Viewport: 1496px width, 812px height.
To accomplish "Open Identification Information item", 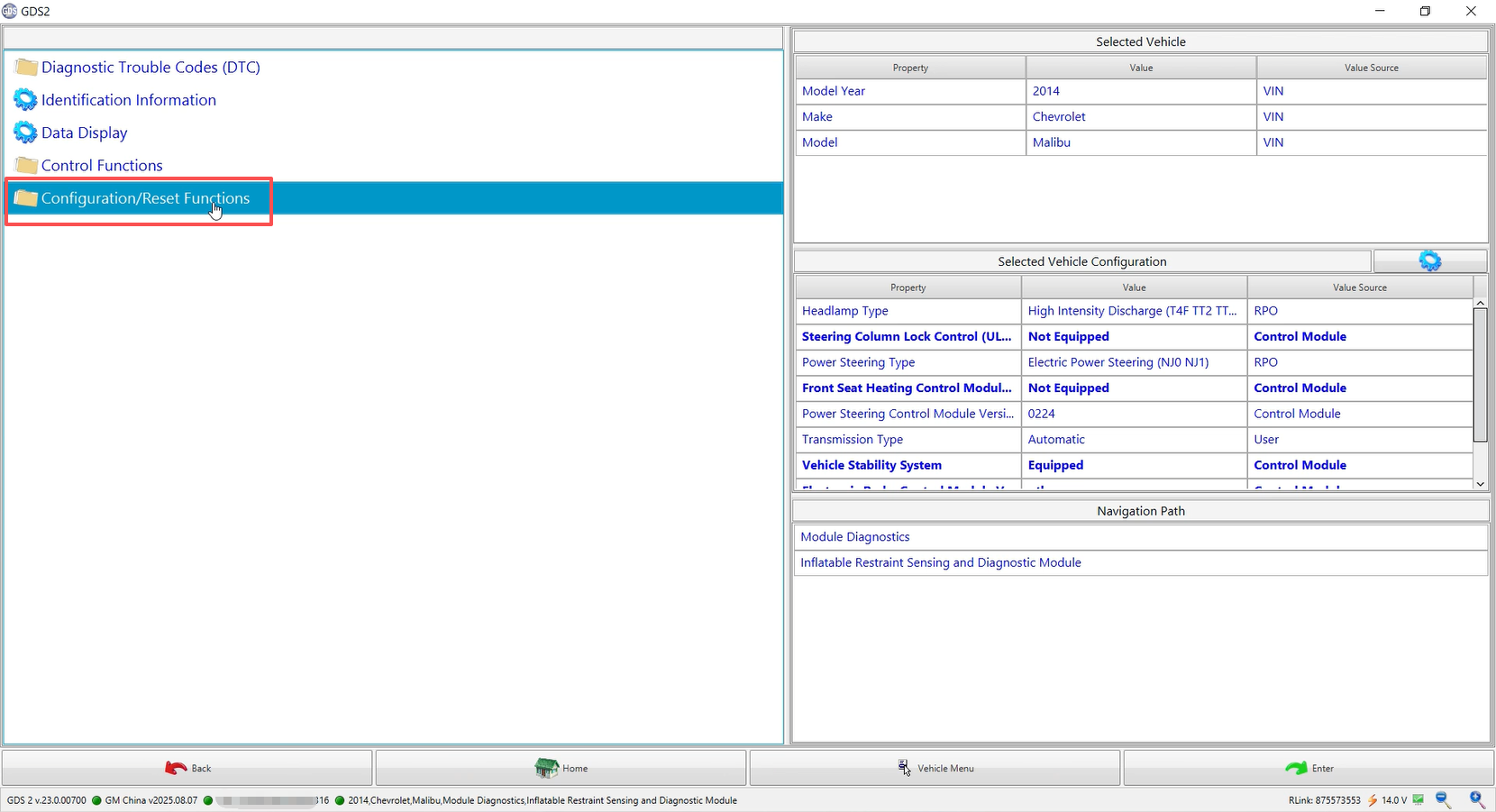I will point(128,100).
